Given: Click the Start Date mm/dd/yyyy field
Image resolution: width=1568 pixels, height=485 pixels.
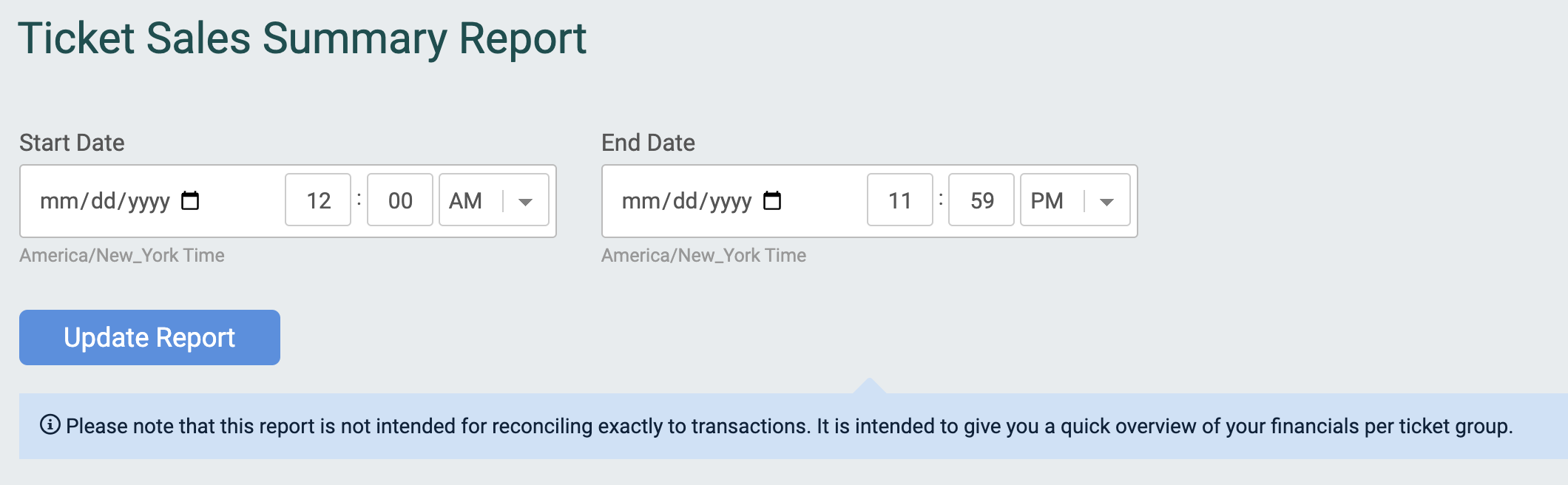Looking at the screenshot, I should 111,200.
